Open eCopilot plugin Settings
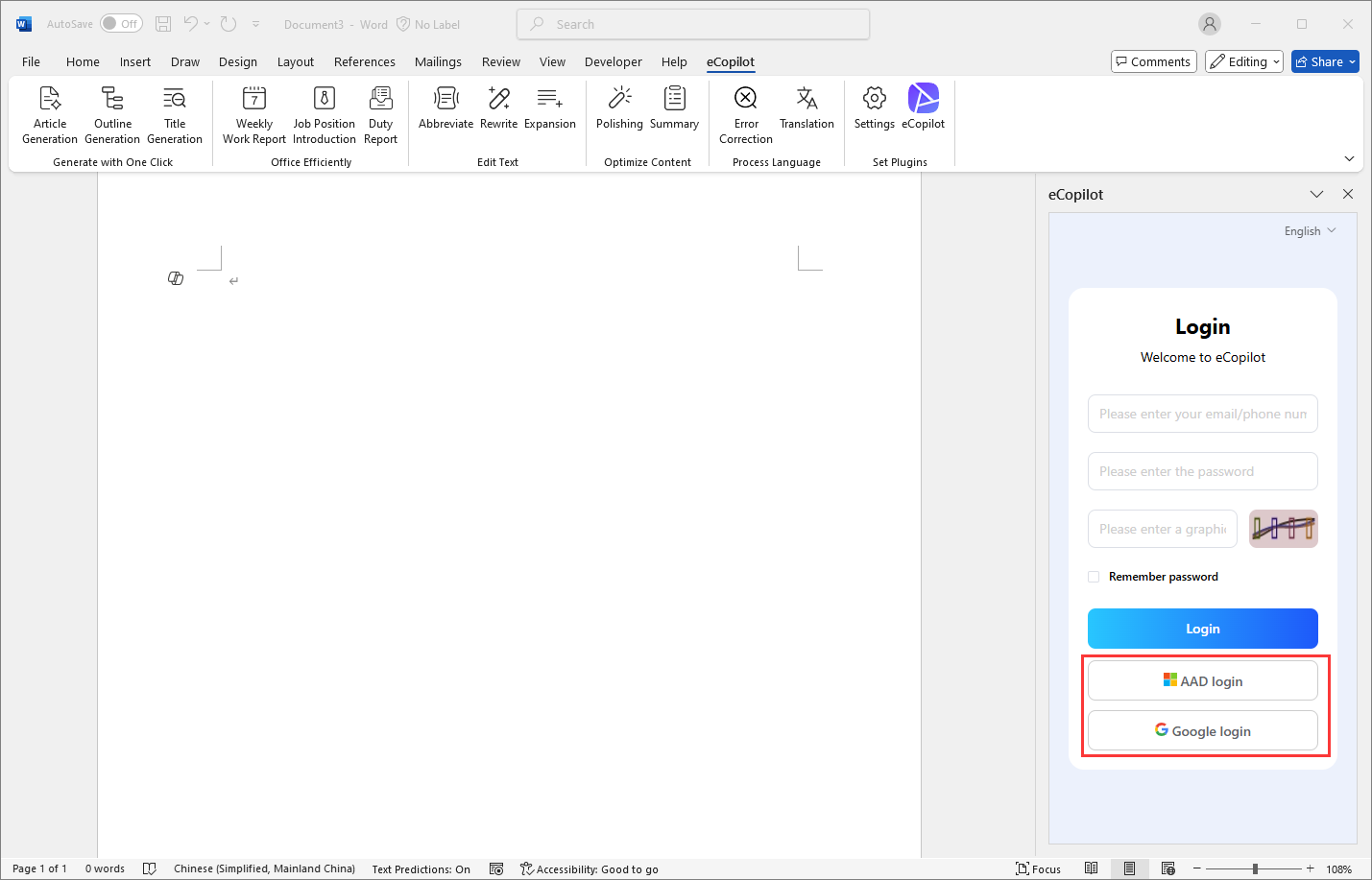The height and width of the screenshot is (880, 1372). point(875,107)
